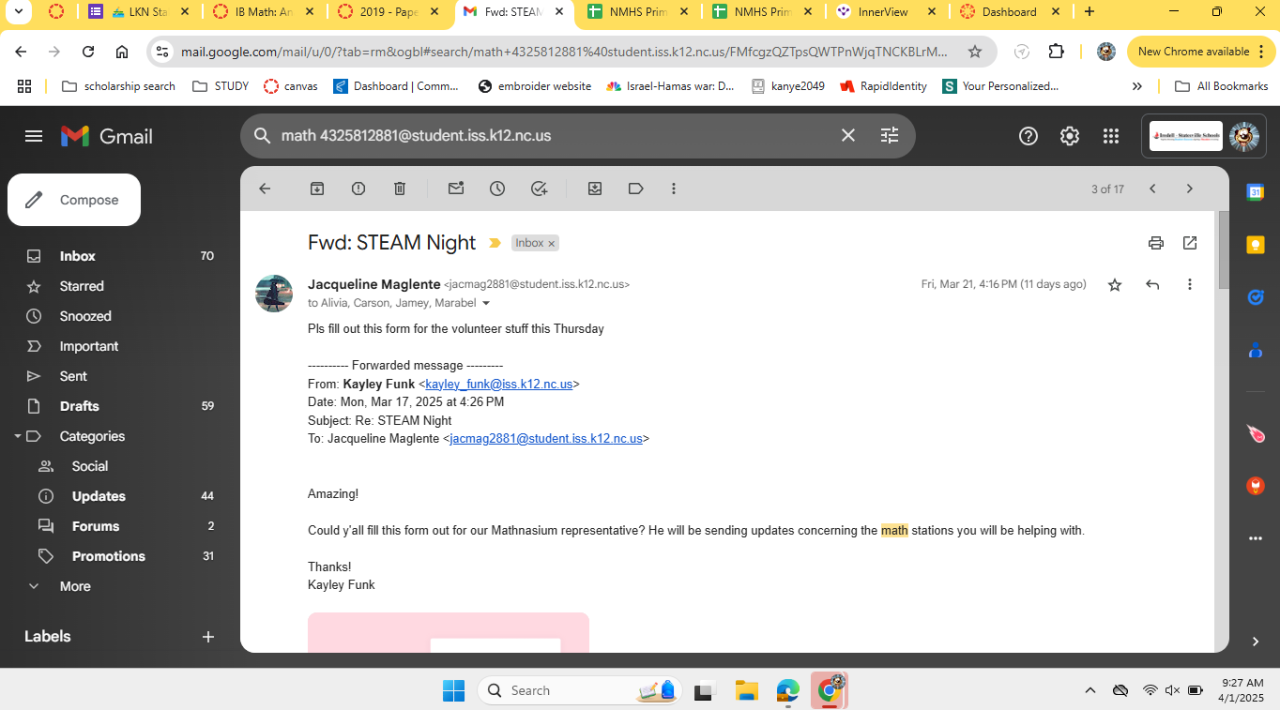Show recipient details dropdown arrow

pyautogui.click(x=487, y=303)
